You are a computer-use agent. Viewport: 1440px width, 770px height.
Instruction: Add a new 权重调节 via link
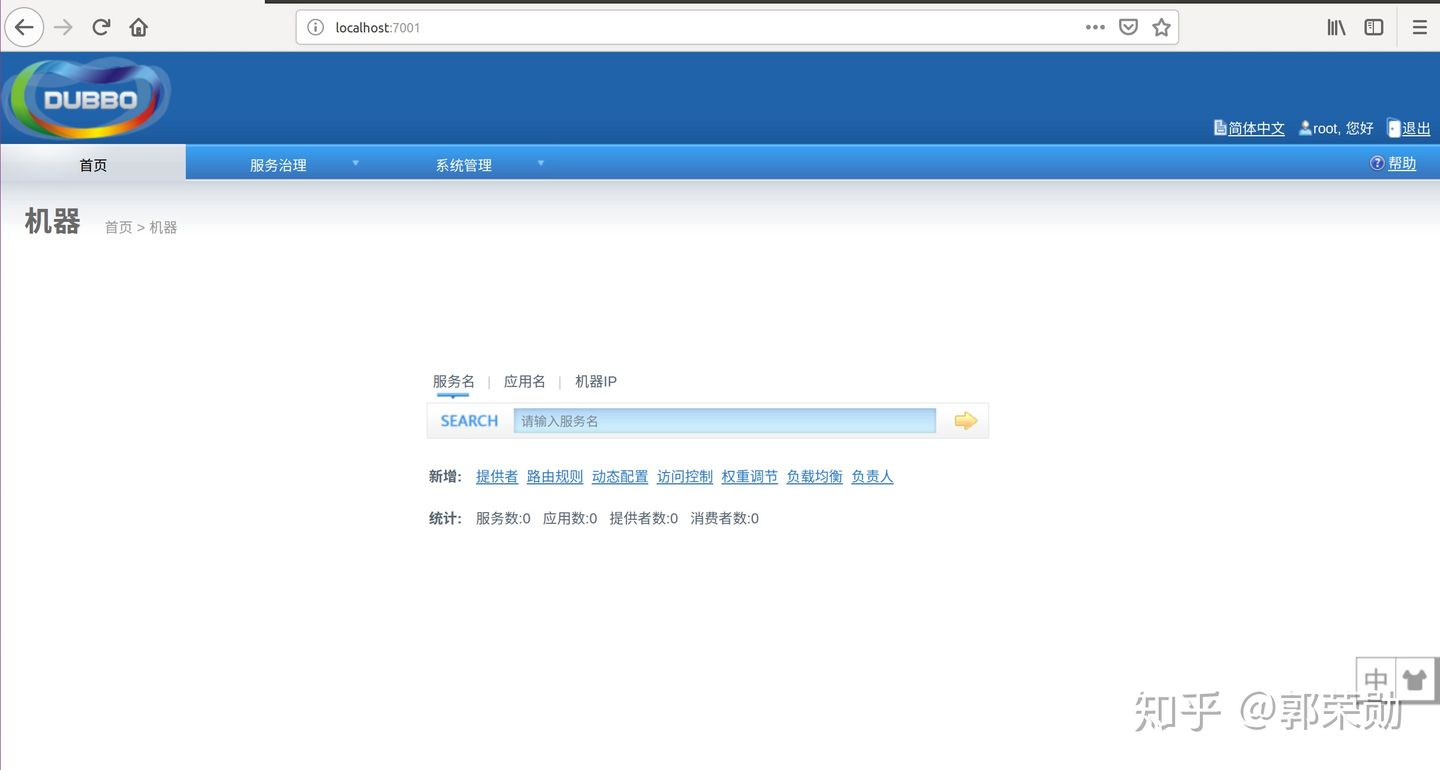[x=750, y=477]
